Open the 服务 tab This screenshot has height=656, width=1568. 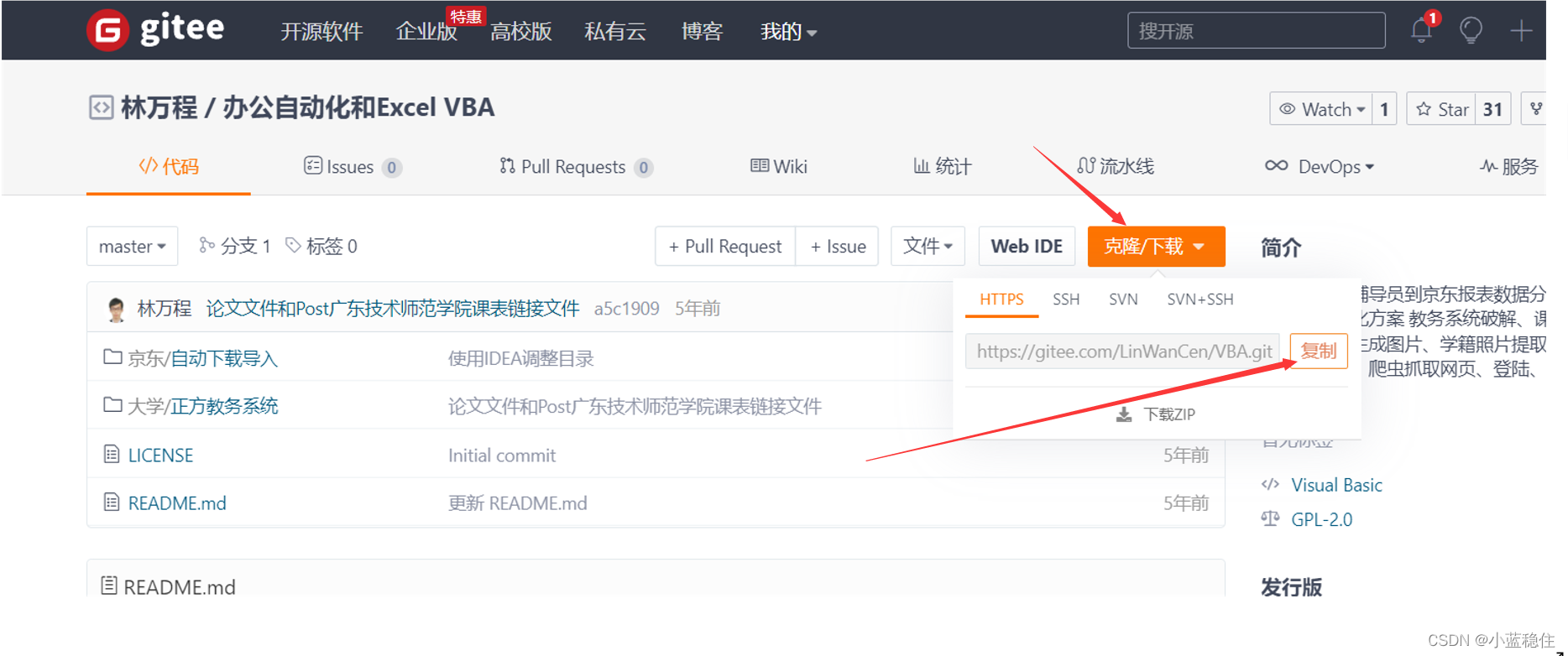[1509, 166]
